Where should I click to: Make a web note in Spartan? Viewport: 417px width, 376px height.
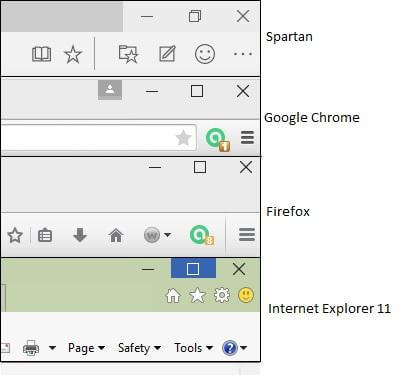(x=167, y=54)
